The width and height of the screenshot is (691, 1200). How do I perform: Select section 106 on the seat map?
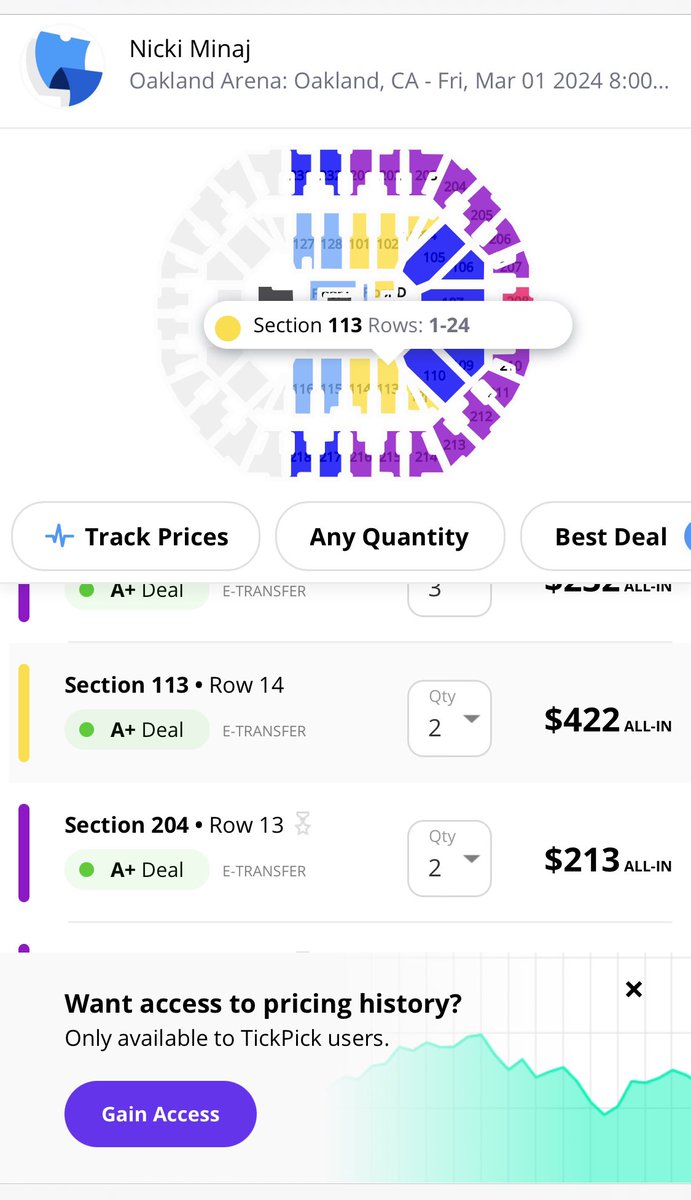[x=463, y=267]
